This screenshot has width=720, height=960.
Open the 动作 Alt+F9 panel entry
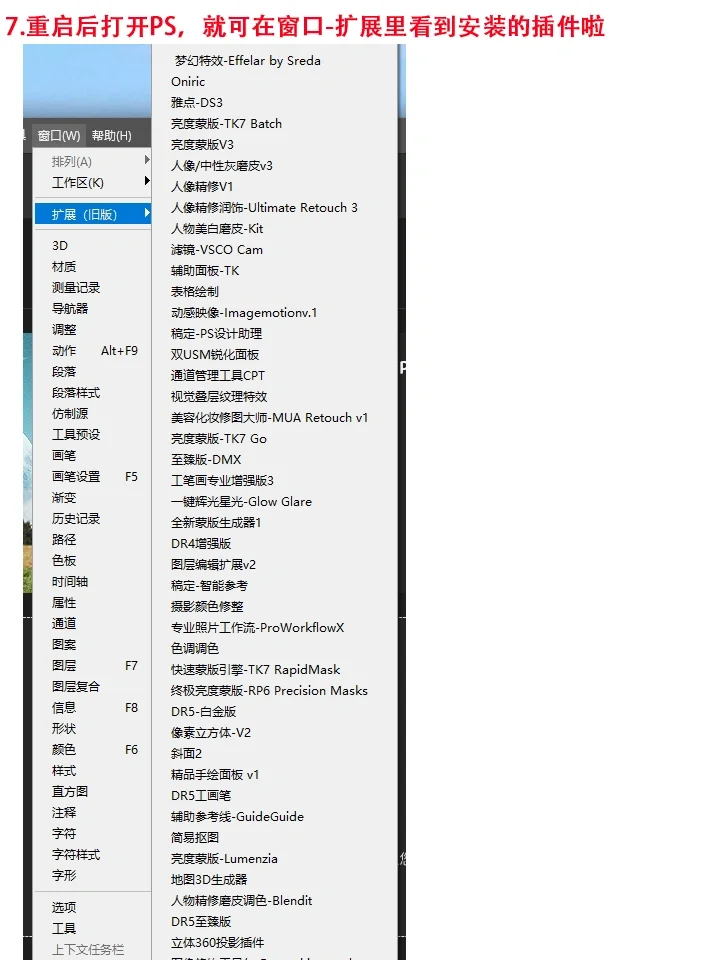click(x=93, y=351)
